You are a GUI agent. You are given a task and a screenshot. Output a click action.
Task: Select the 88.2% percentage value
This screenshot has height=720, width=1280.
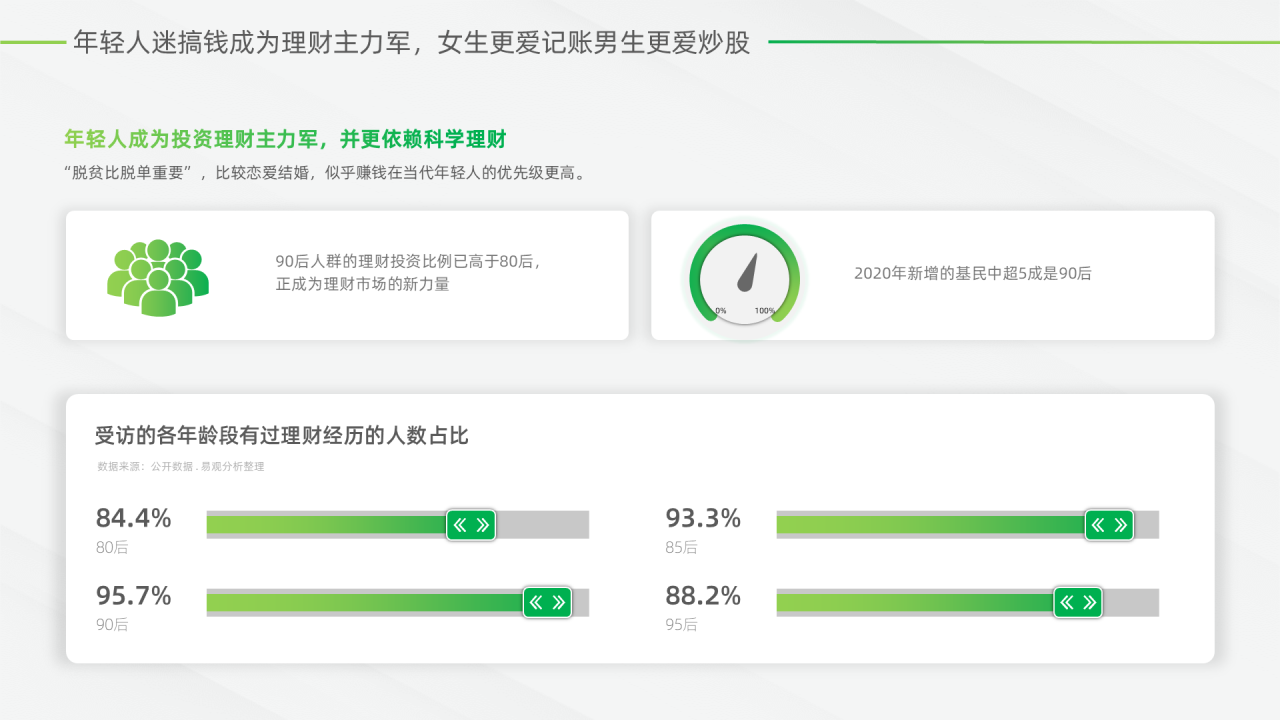[703, 596]
